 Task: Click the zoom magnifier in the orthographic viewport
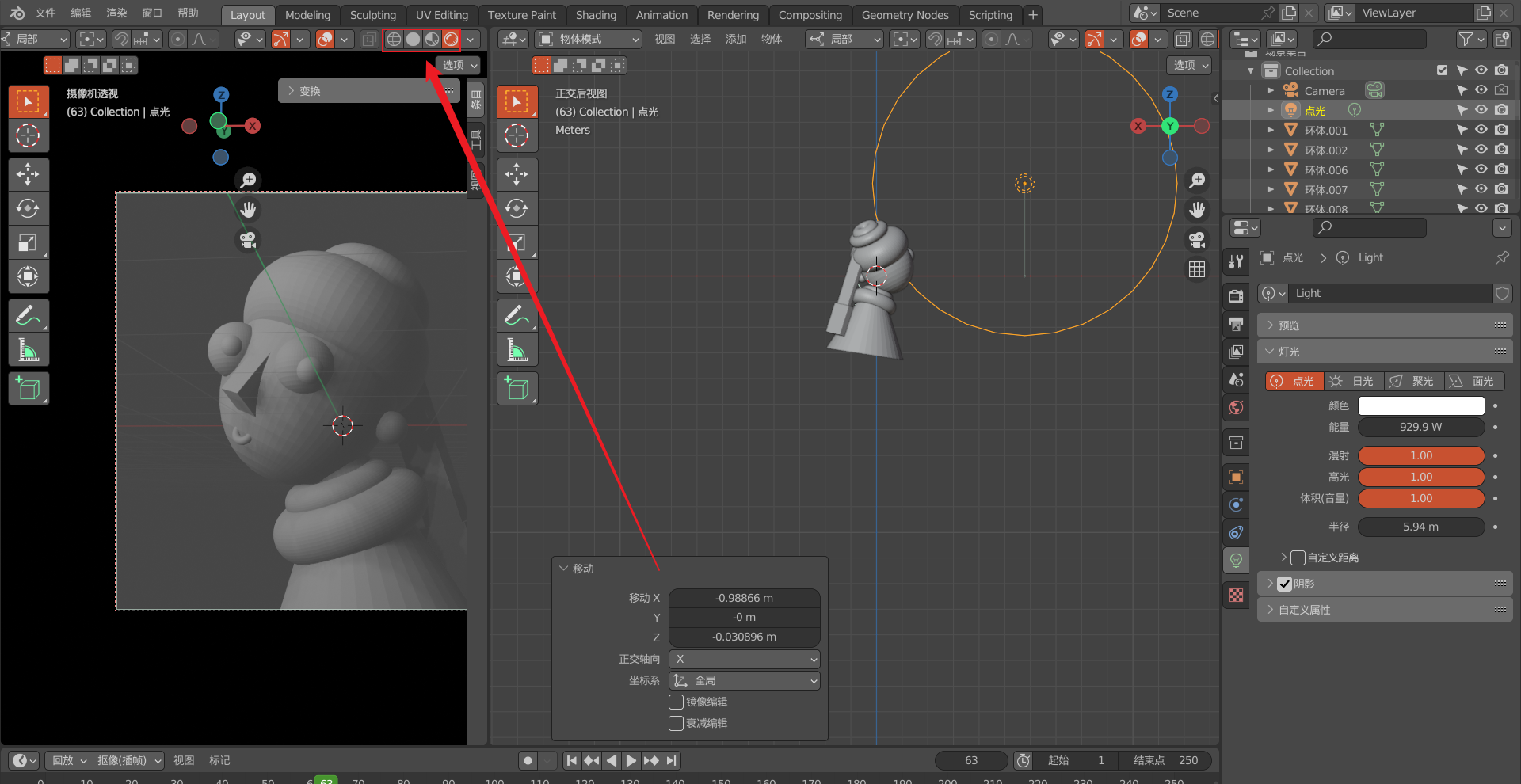(1197, 180)
